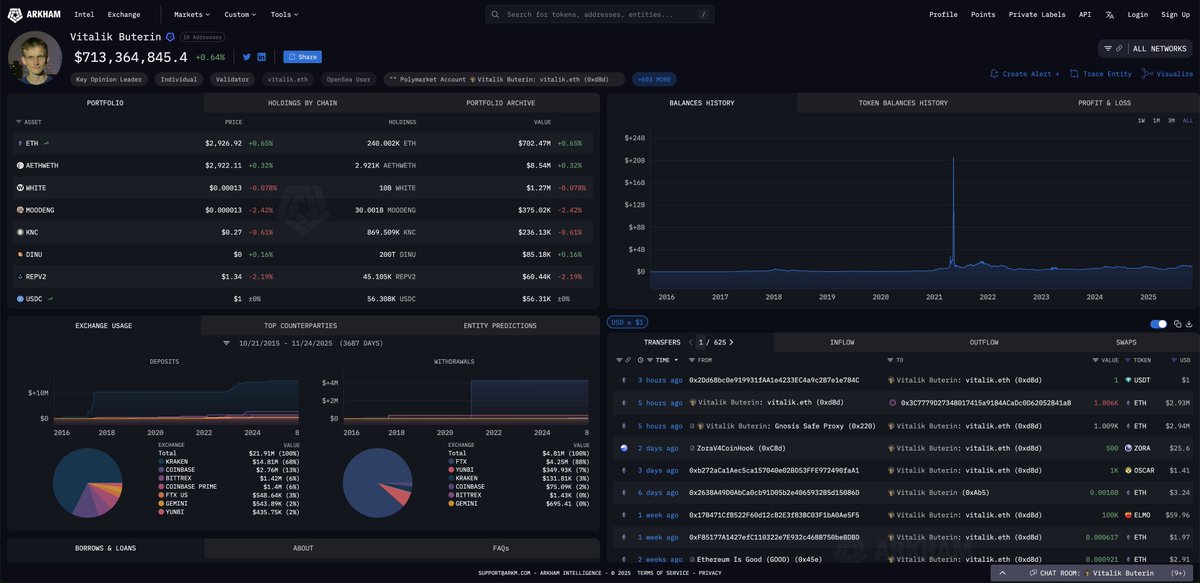Click the USD ≥ $1 filter chip
The height and width of the screenshot is (583, 1200).
pos(628,322)
